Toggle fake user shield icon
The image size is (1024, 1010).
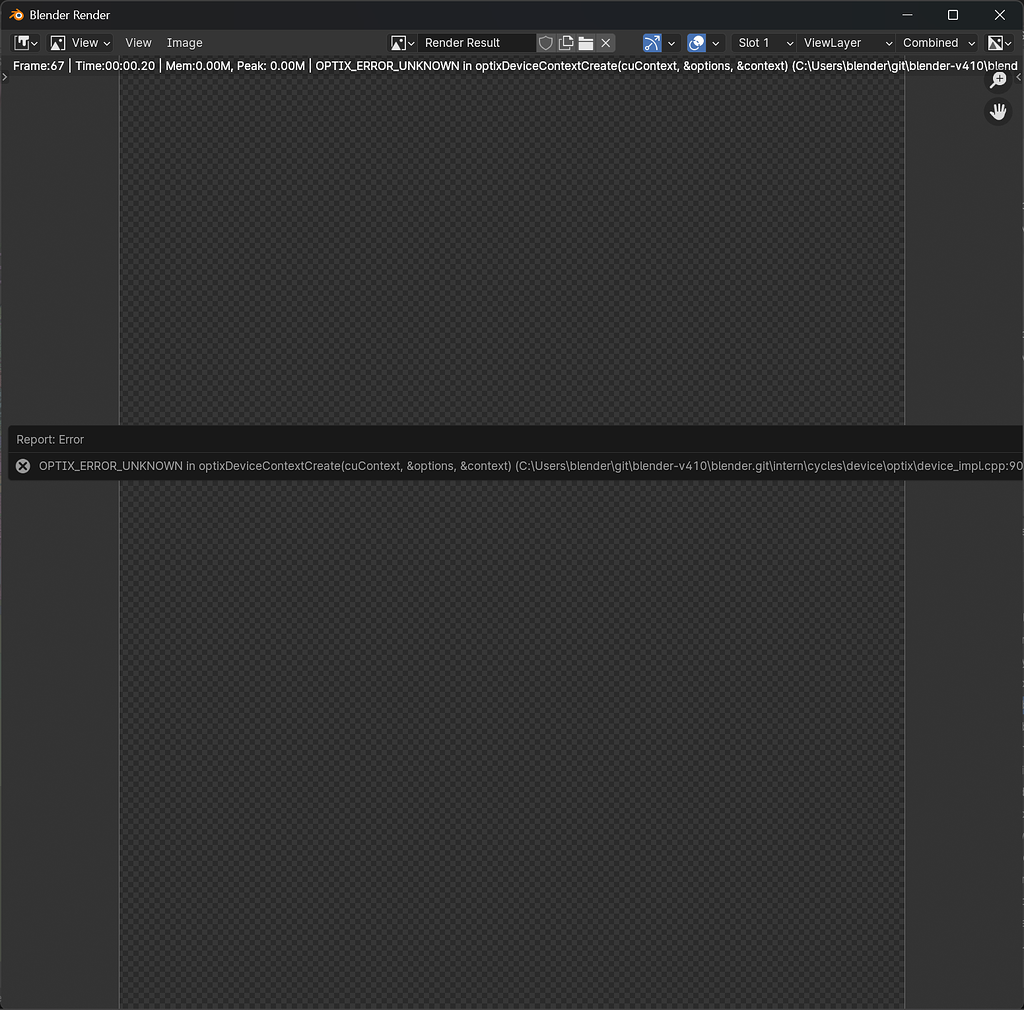[x=545, y=43]
